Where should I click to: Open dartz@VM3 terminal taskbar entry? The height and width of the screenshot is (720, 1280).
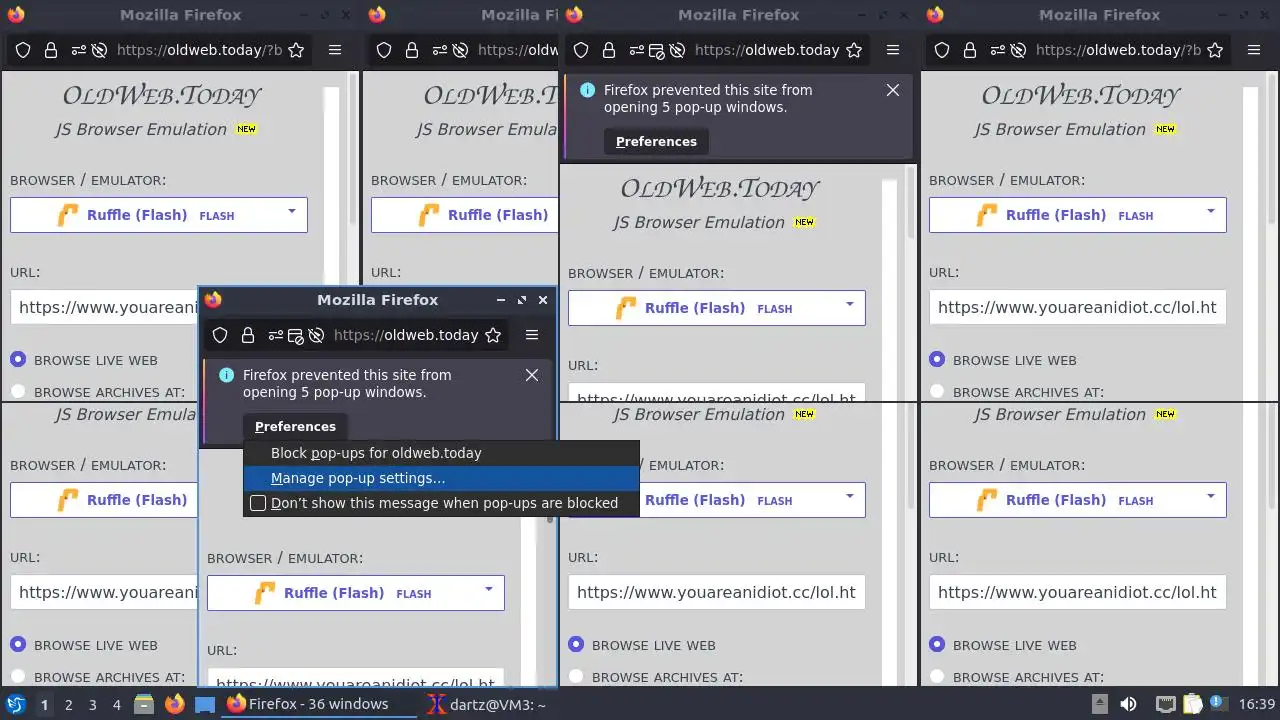[486, 704]
